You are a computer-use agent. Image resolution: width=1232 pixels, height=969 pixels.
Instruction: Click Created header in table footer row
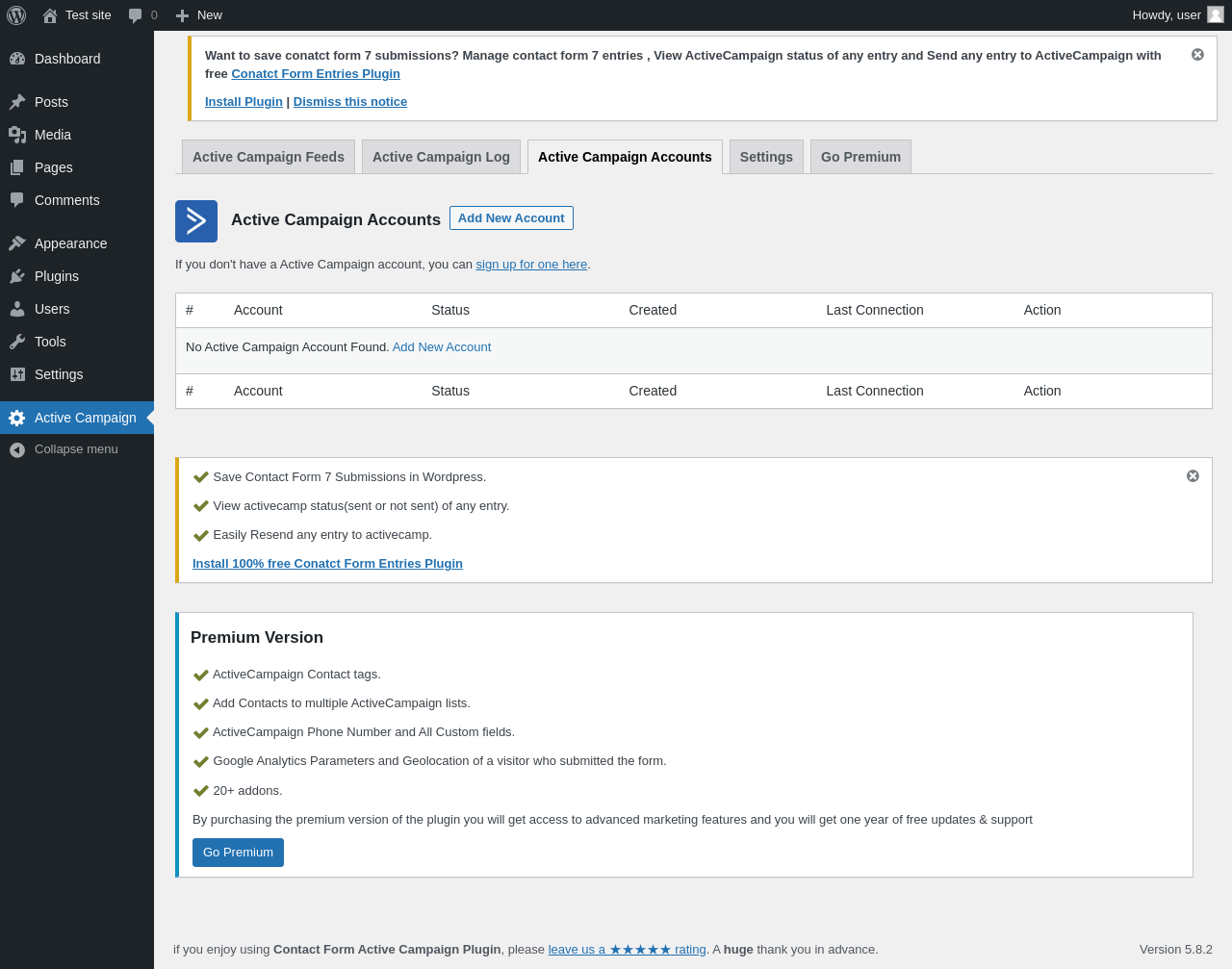[x=653, y=391]
